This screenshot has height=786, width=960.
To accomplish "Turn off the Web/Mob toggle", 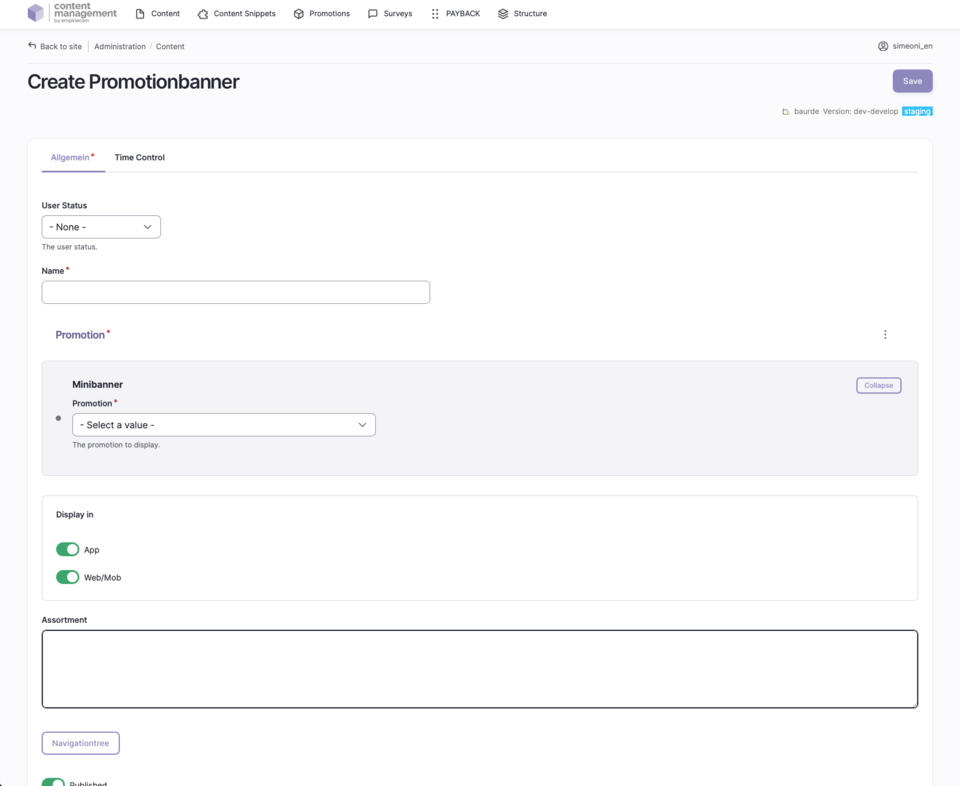I will [x=67, y=577].
